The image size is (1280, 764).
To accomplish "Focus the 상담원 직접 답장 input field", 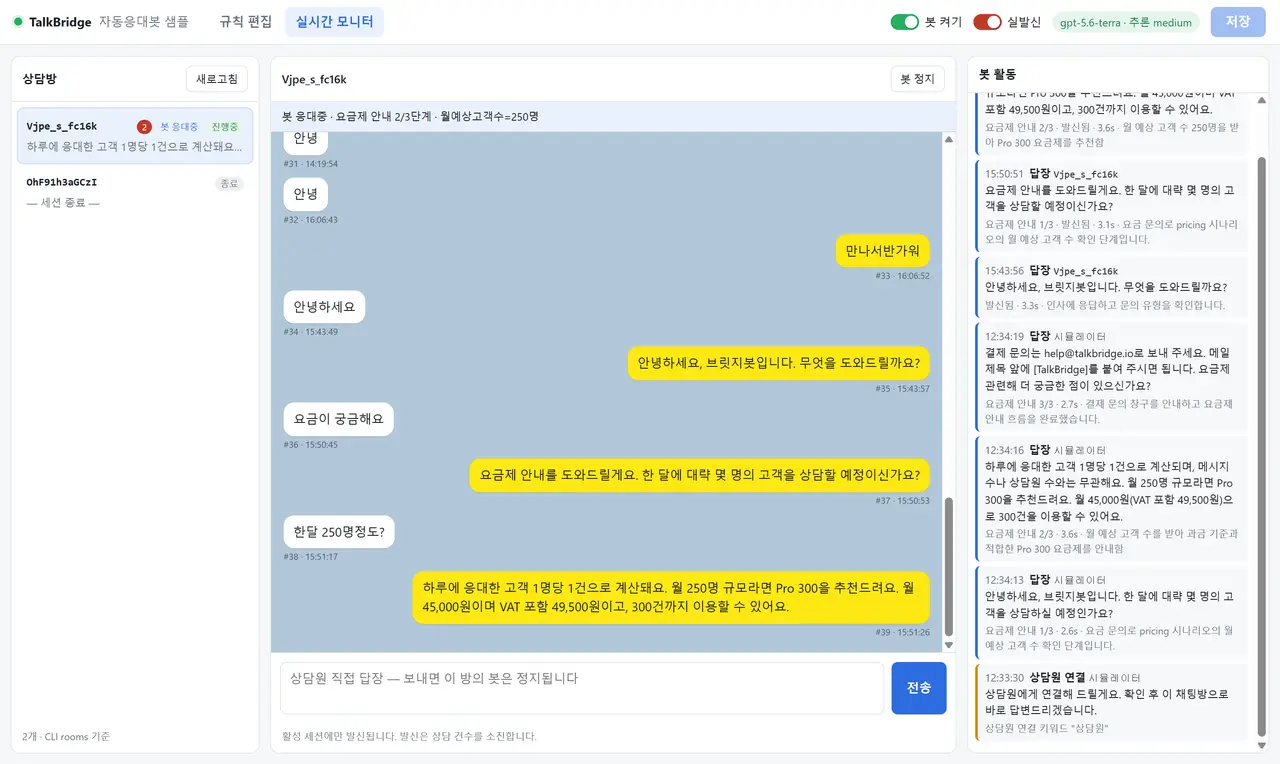I will [582, 688].
